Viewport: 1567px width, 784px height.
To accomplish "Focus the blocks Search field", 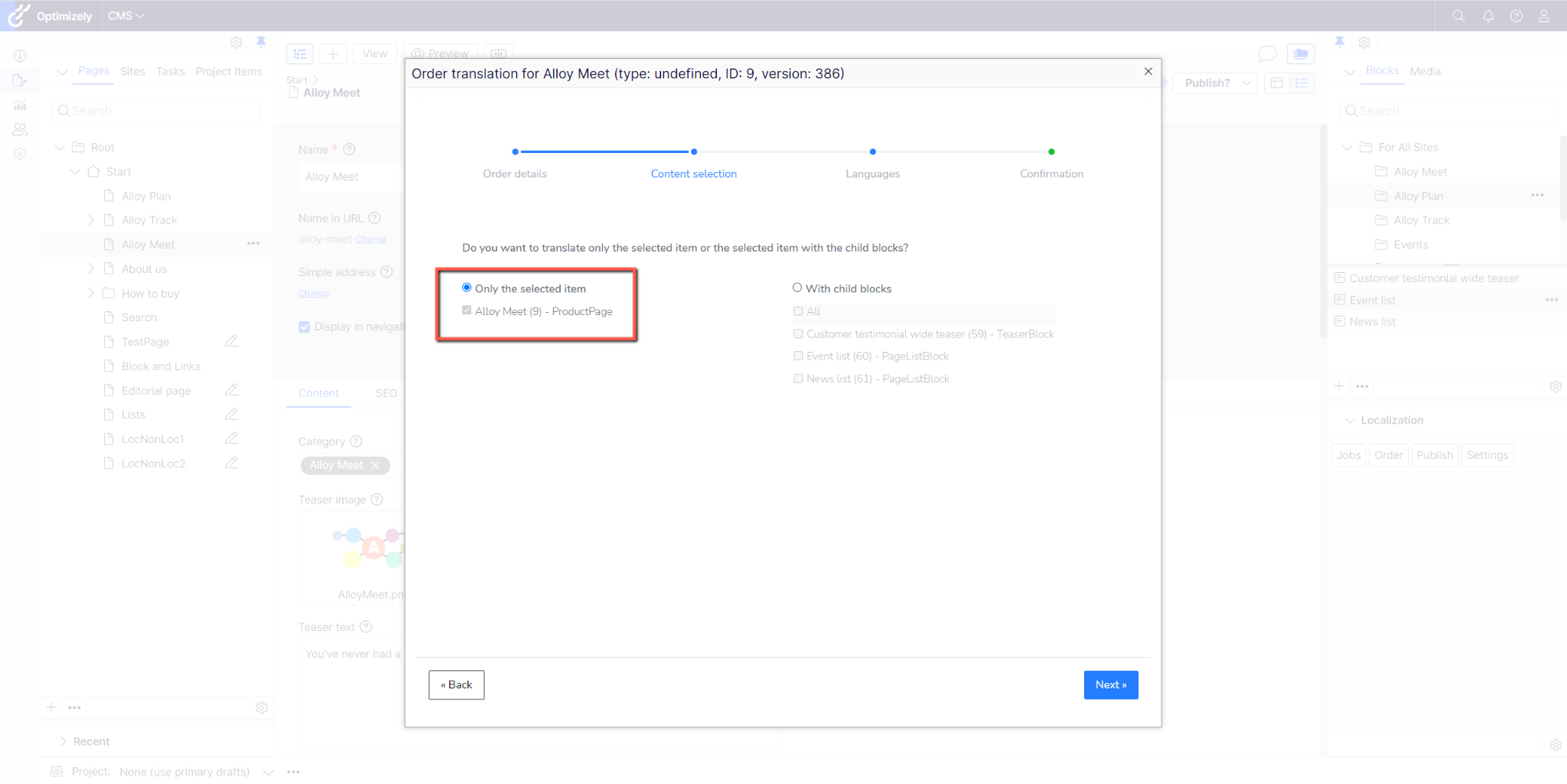I will [x=1448, y=111].
